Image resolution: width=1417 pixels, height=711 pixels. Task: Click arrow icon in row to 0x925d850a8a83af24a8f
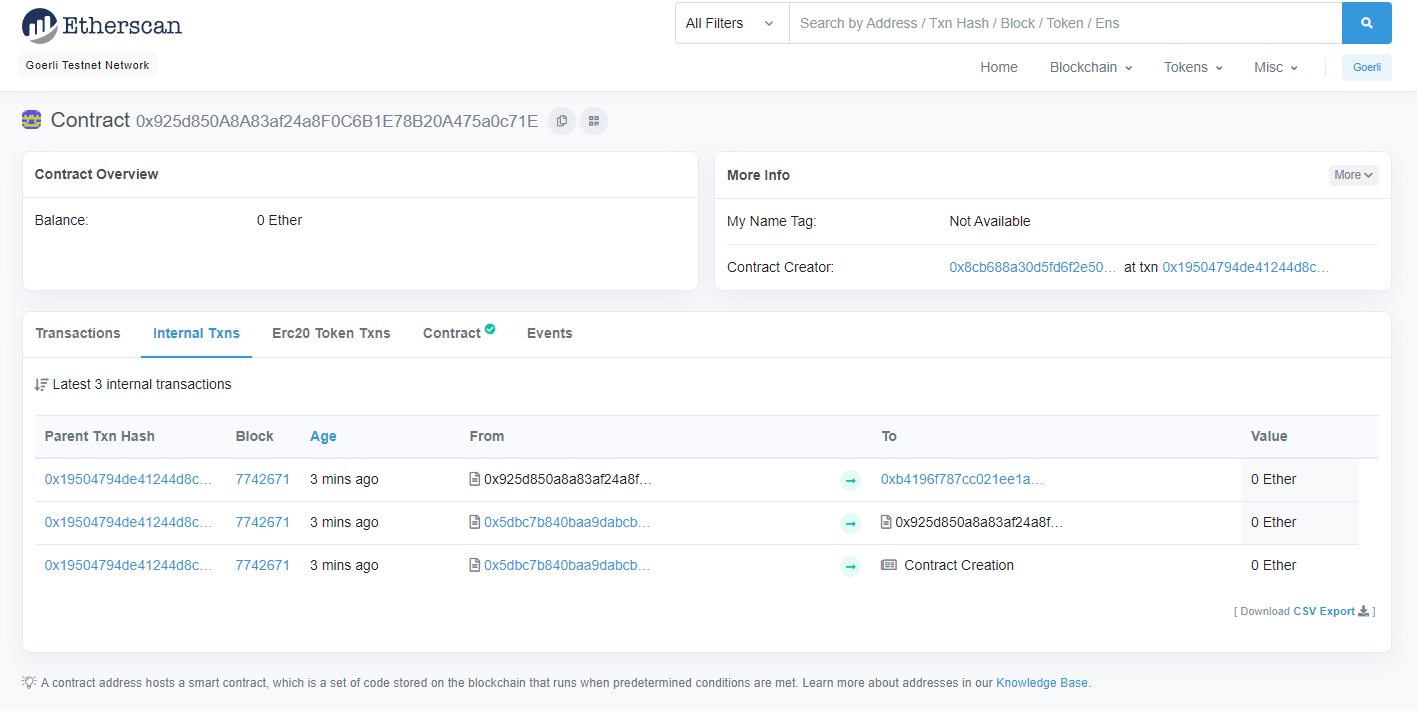tap(850, 523)
